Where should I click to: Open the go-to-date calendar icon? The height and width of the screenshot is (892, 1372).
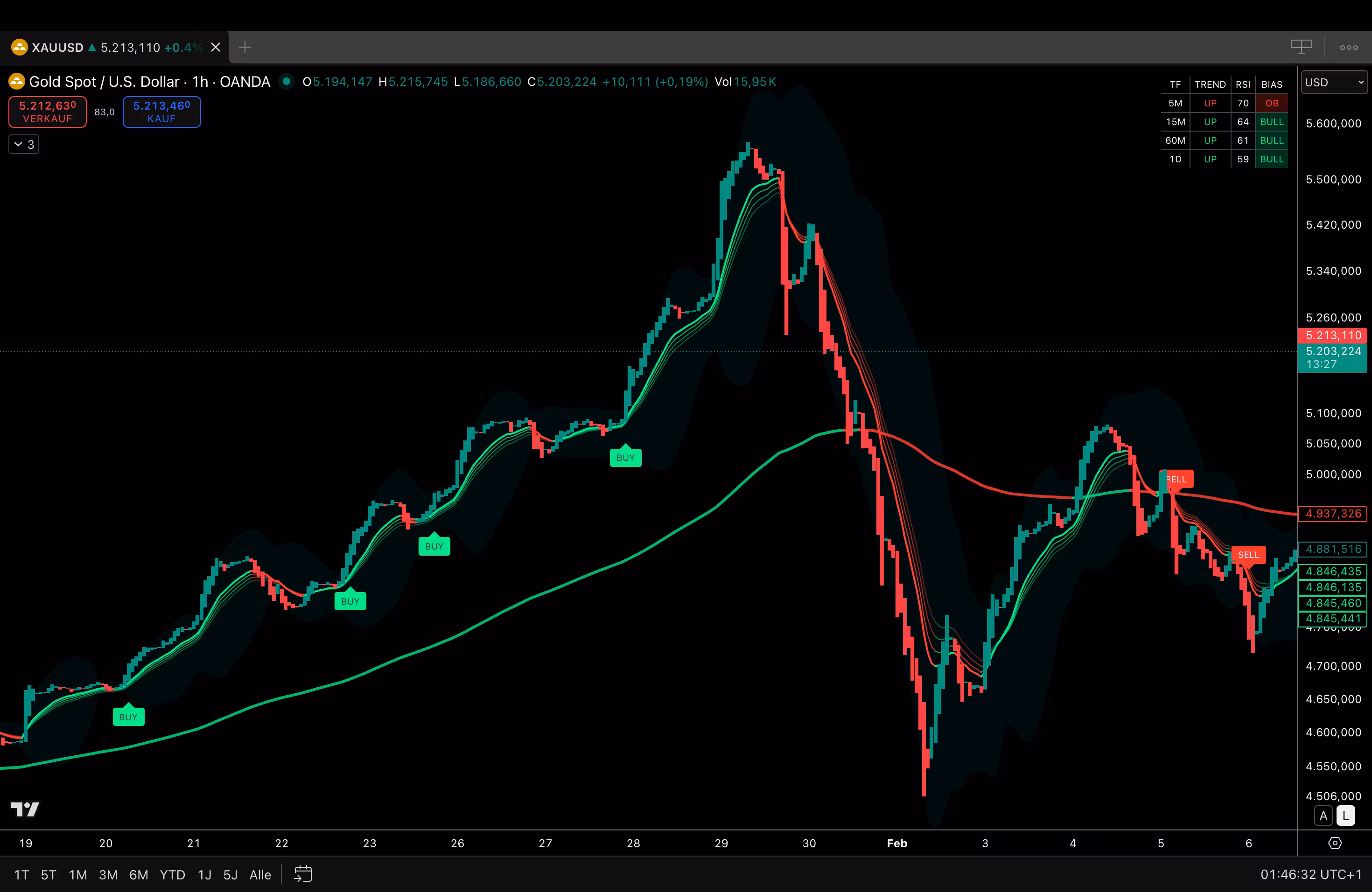[x=303, y=874]
